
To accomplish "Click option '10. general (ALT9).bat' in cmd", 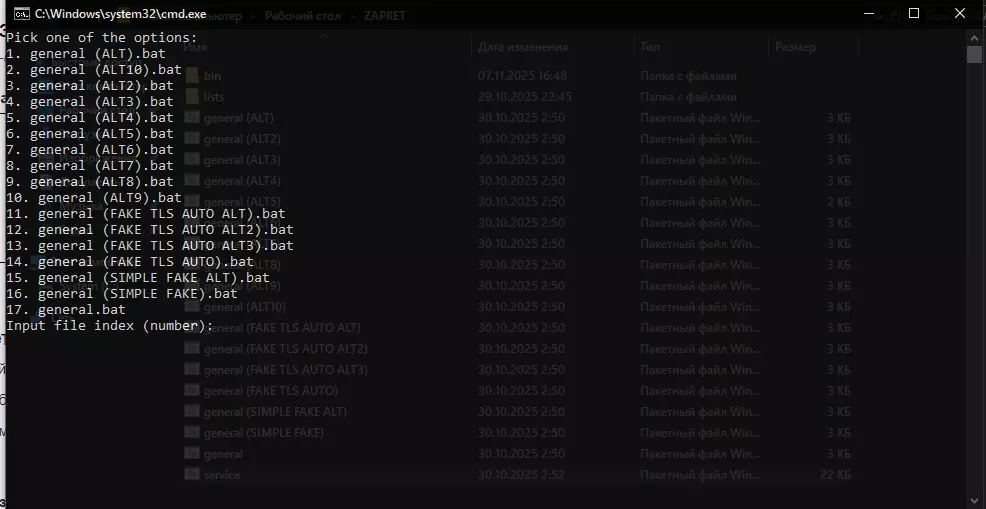I will tap(94, 198).
